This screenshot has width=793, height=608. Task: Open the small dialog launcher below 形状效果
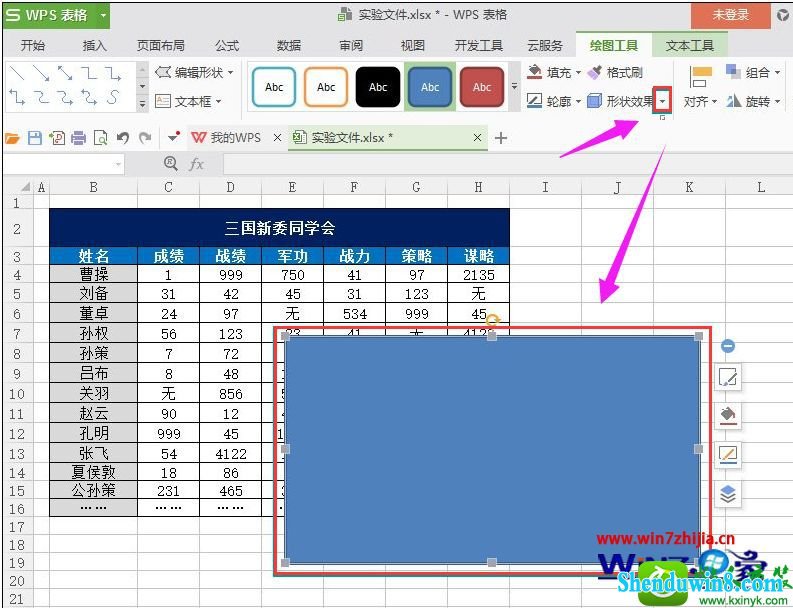click(662, 117)
